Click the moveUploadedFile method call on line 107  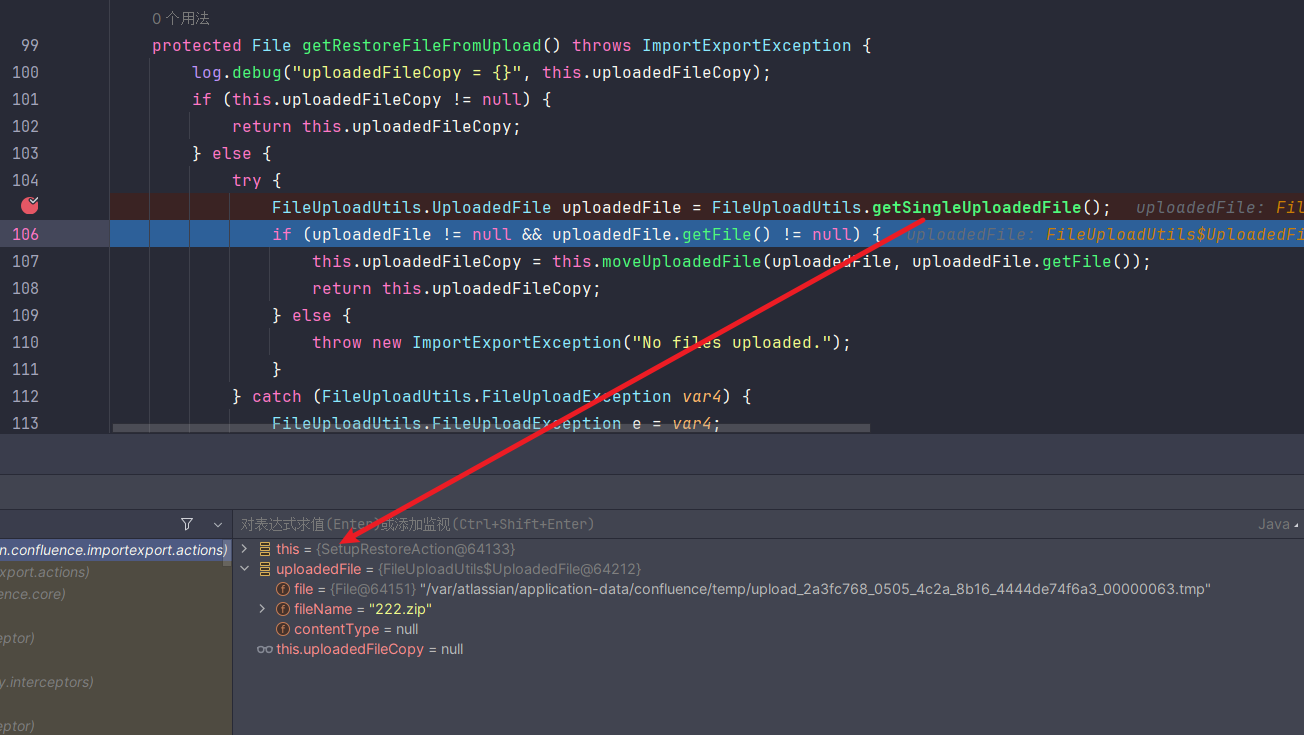(681, 261)
